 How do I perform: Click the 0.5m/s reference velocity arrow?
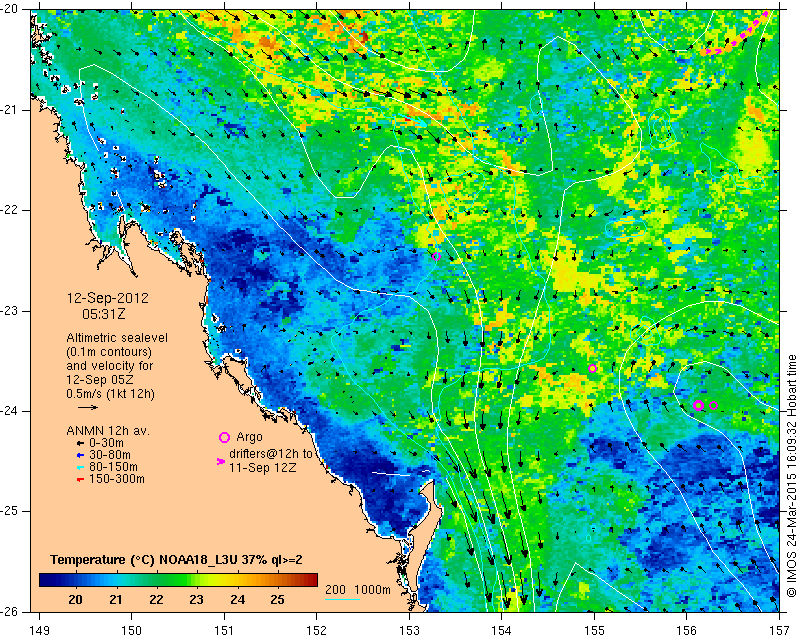88,407
